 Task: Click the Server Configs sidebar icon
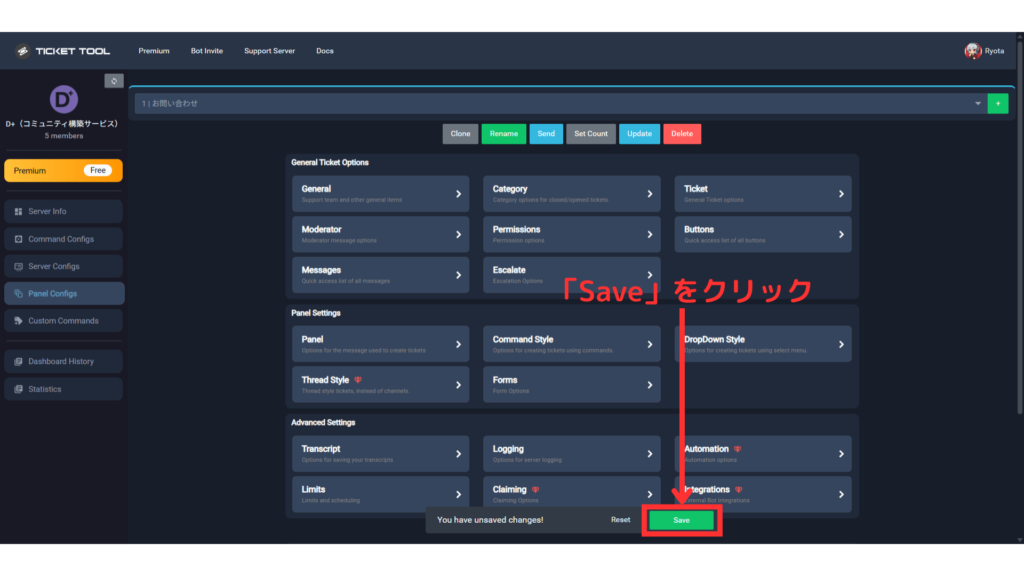point(18,266)
